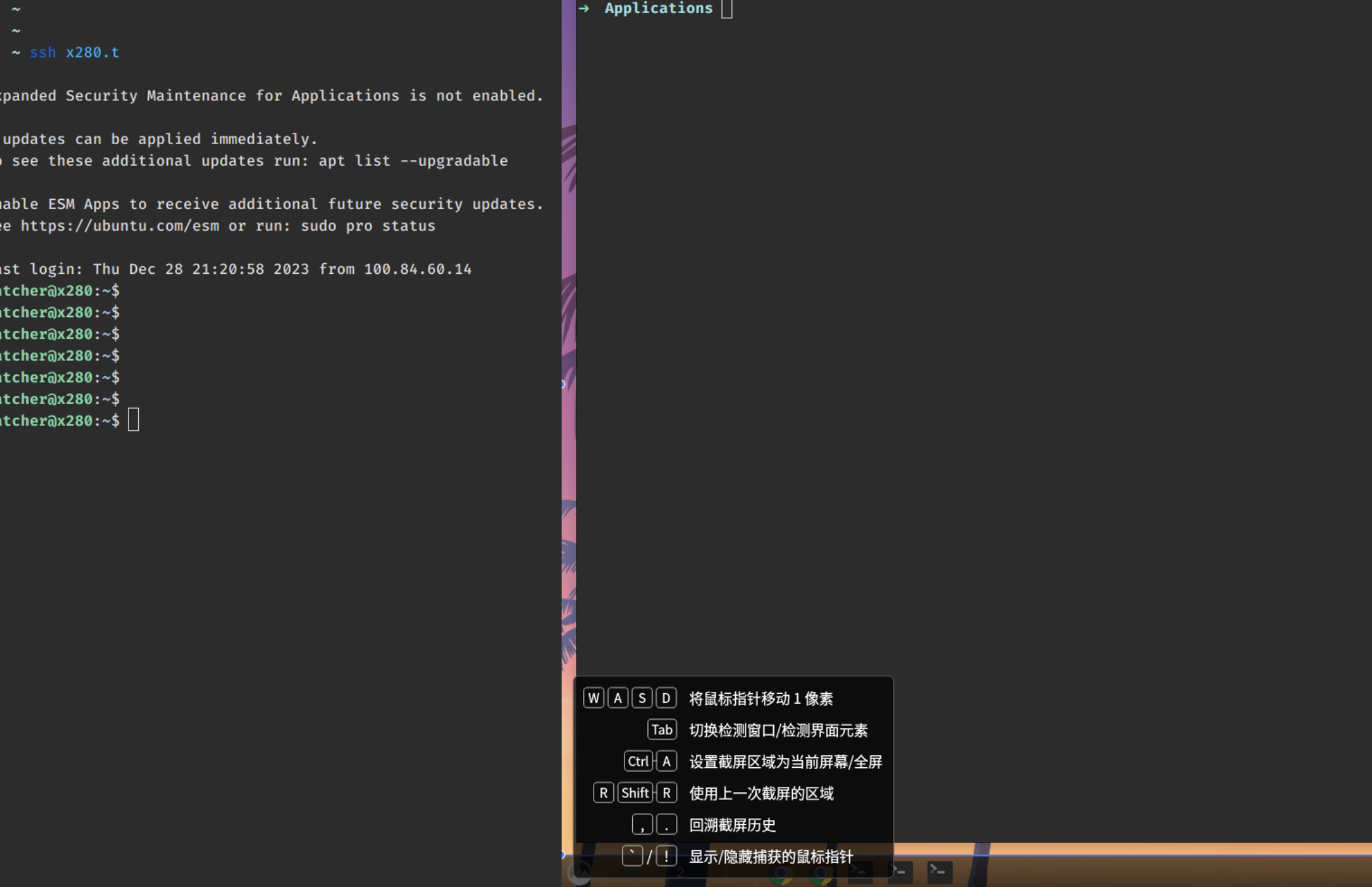
Task: Open the middle terminal icon in the taskbar
Action: click(x=900, y=872)
